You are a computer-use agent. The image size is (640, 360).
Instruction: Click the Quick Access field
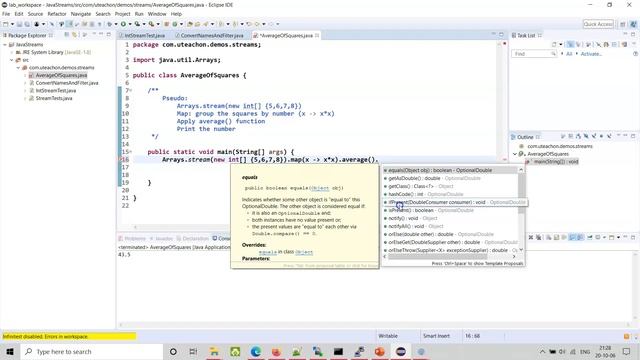(x=598, y=24)
